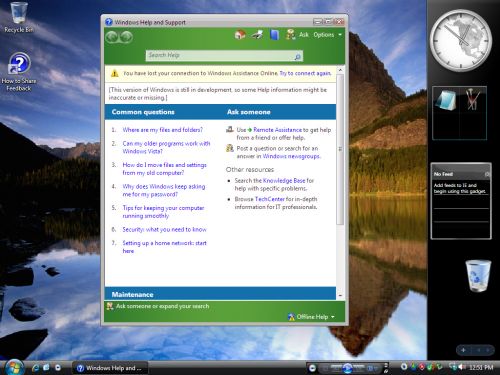Open Recycle Bin desktop icon
500x375 pixels.
click(x=19, y=17)
